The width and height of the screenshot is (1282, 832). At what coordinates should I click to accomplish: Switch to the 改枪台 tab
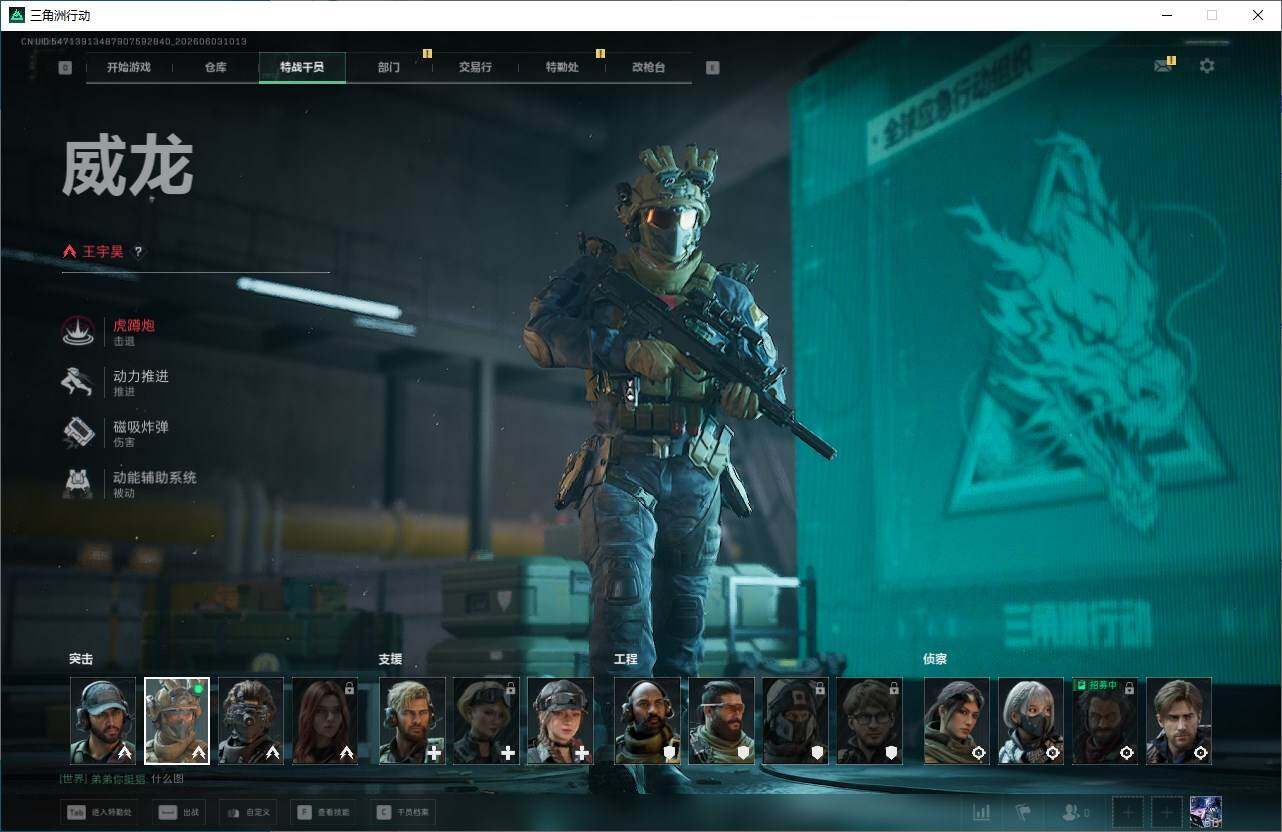point(648,68)
